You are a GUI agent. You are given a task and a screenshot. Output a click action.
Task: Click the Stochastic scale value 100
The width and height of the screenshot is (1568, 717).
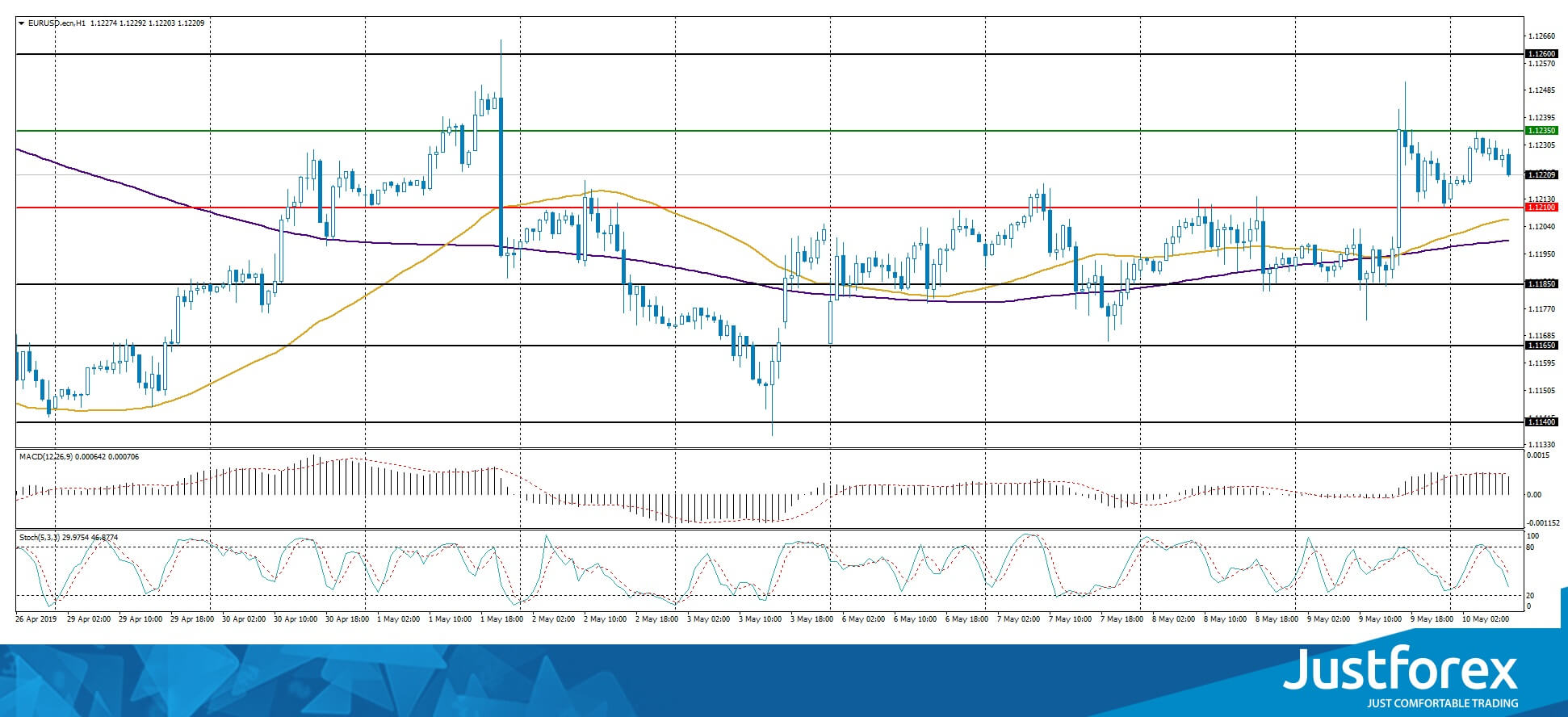[1532, 536]
